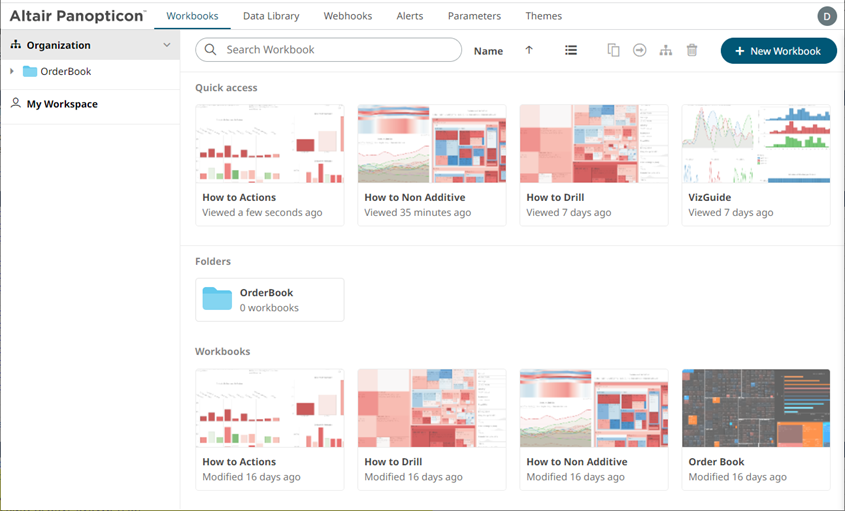
Task: Open the Order Book workbook thumbnail
Action: point(756,408)
